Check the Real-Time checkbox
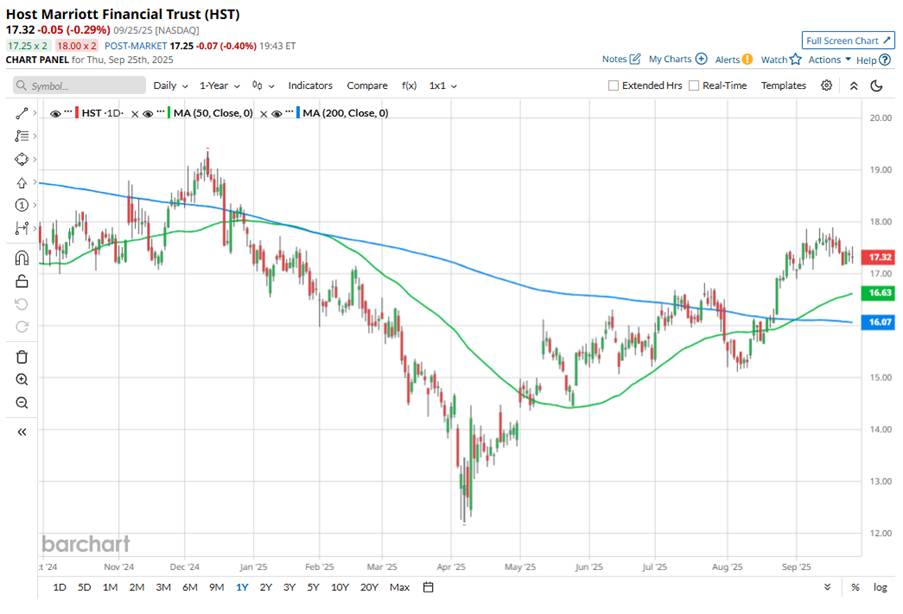The height and width of the screenshot is (614, 903). pyautogui.click(x=694, y=86)
